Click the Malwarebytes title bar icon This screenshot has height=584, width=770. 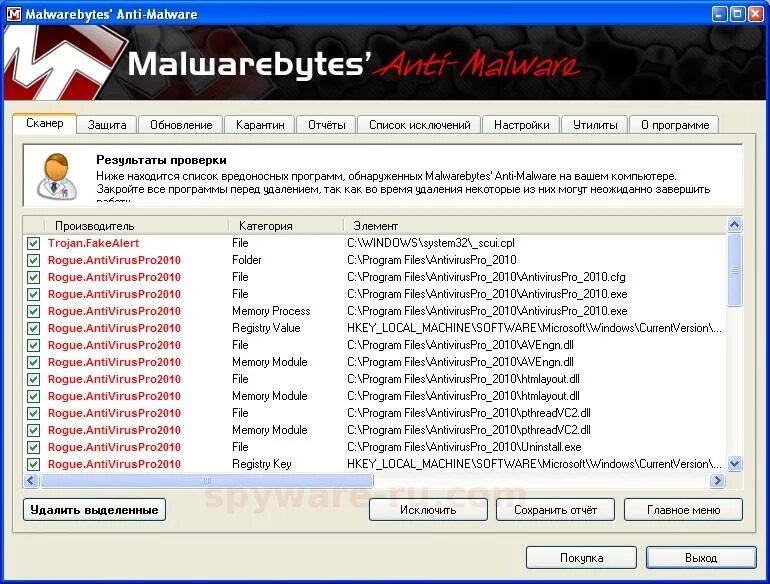click(x=14, y=14)
